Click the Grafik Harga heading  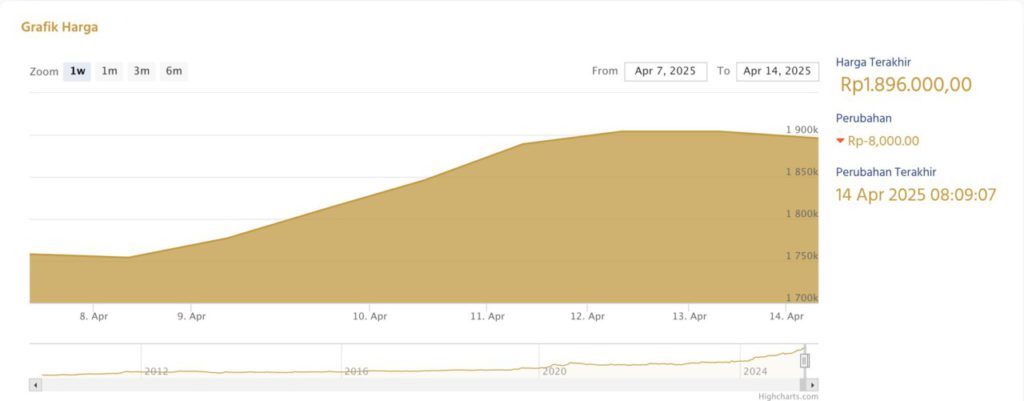(59, 27)
